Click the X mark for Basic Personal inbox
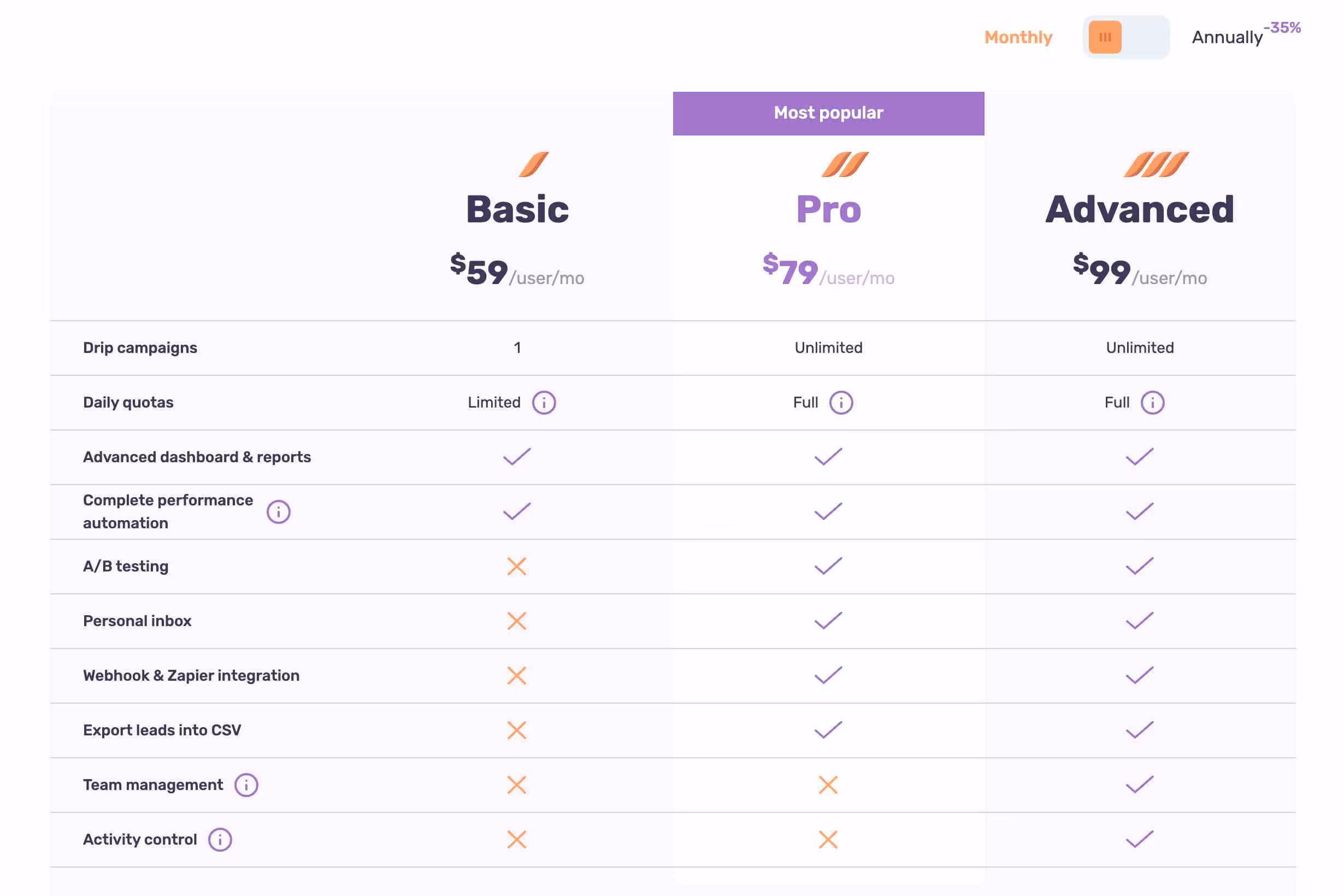Image resolution: width=1344 pixels, height=896 pixels. (x=517, y=621)
